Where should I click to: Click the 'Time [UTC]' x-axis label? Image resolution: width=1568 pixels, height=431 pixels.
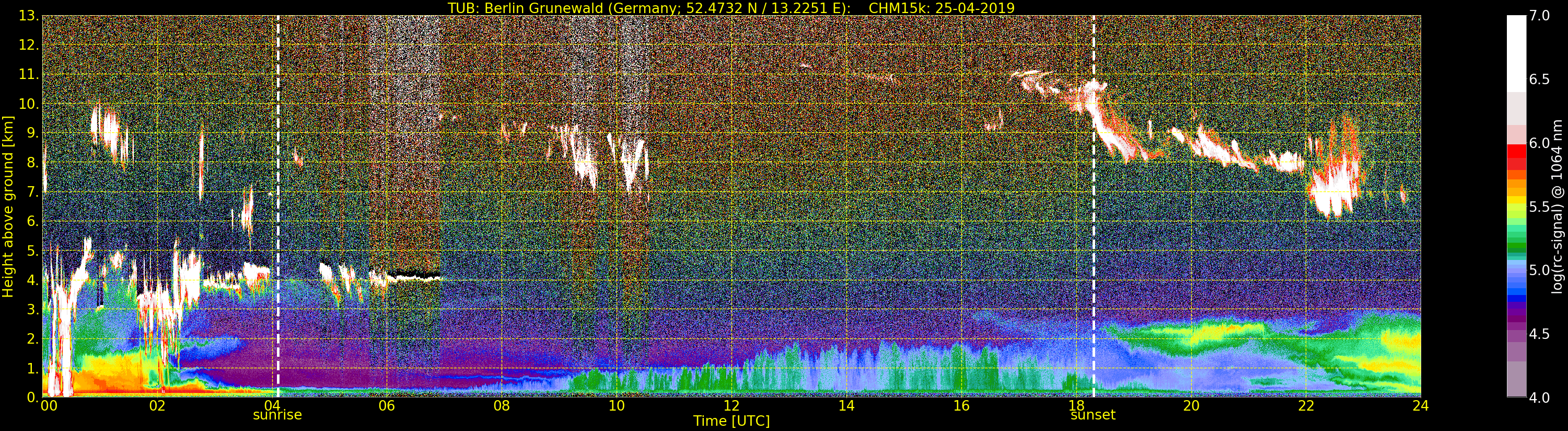pos(731,421)
